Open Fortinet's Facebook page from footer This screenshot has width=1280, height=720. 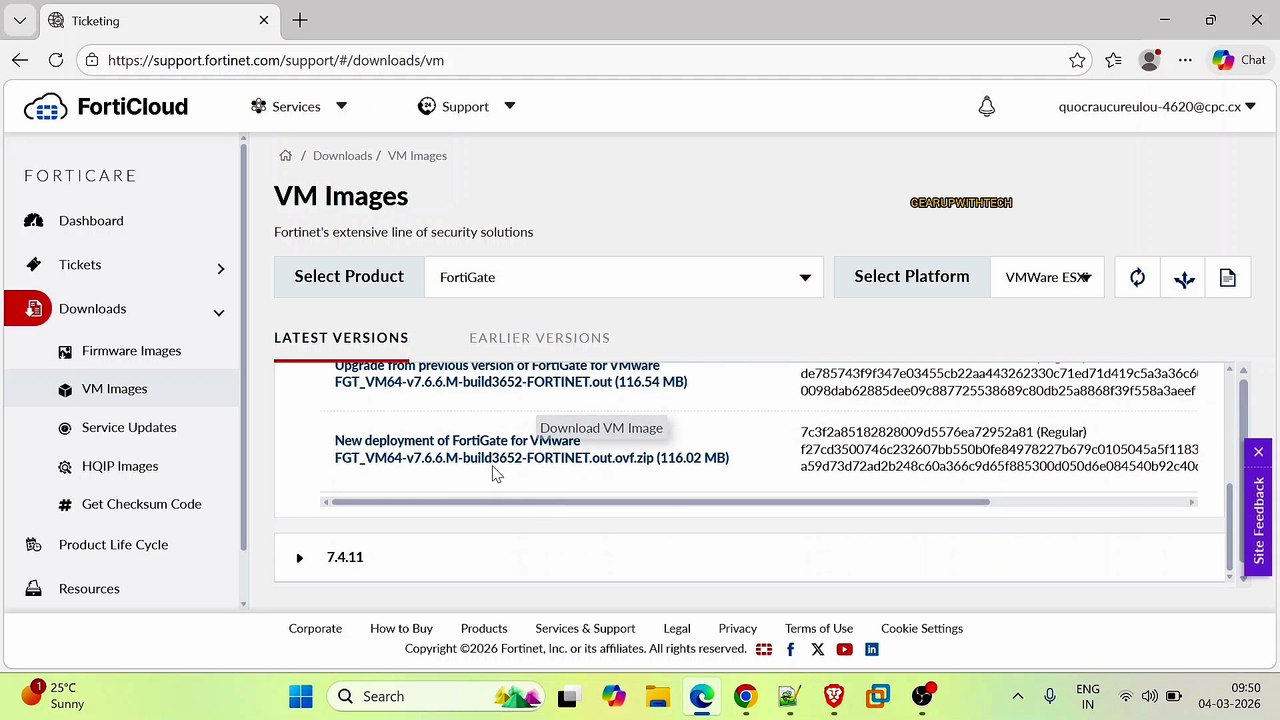pos(790,649)
